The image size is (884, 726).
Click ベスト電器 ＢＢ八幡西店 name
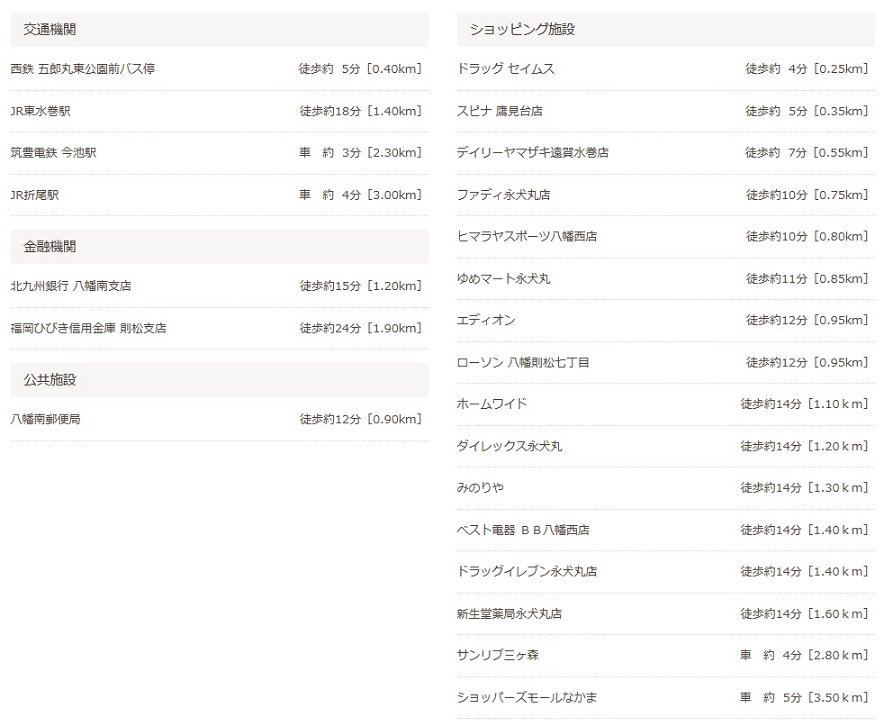pyautogui.click(x=523, y=530)
